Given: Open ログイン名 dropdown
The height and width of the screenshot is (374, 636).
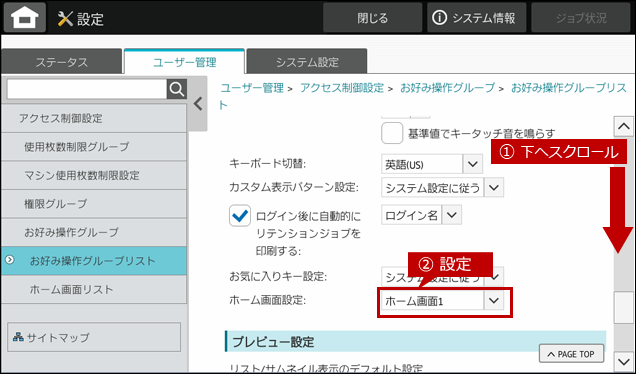Looking at the screenshot, I should pyautogui.click(x=421, y=215).
